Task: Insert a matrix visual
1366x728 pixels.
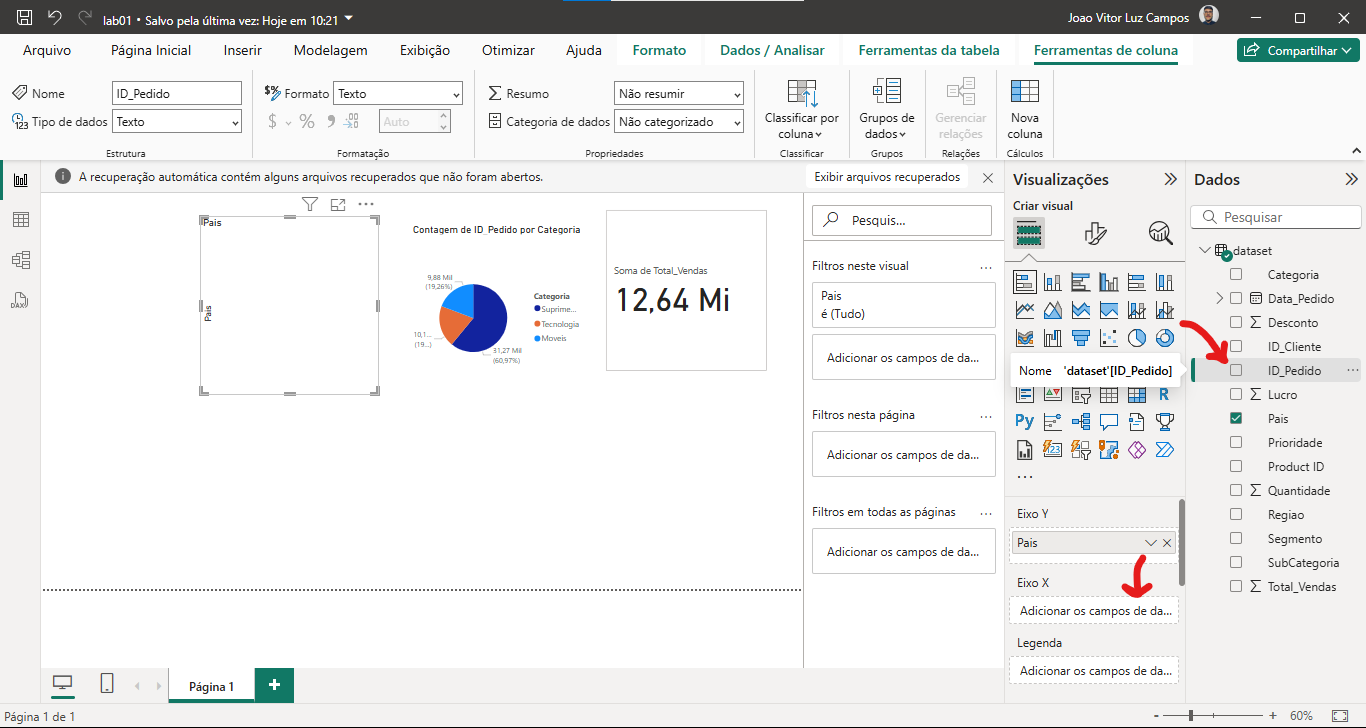Action: tap(1136, 394)
